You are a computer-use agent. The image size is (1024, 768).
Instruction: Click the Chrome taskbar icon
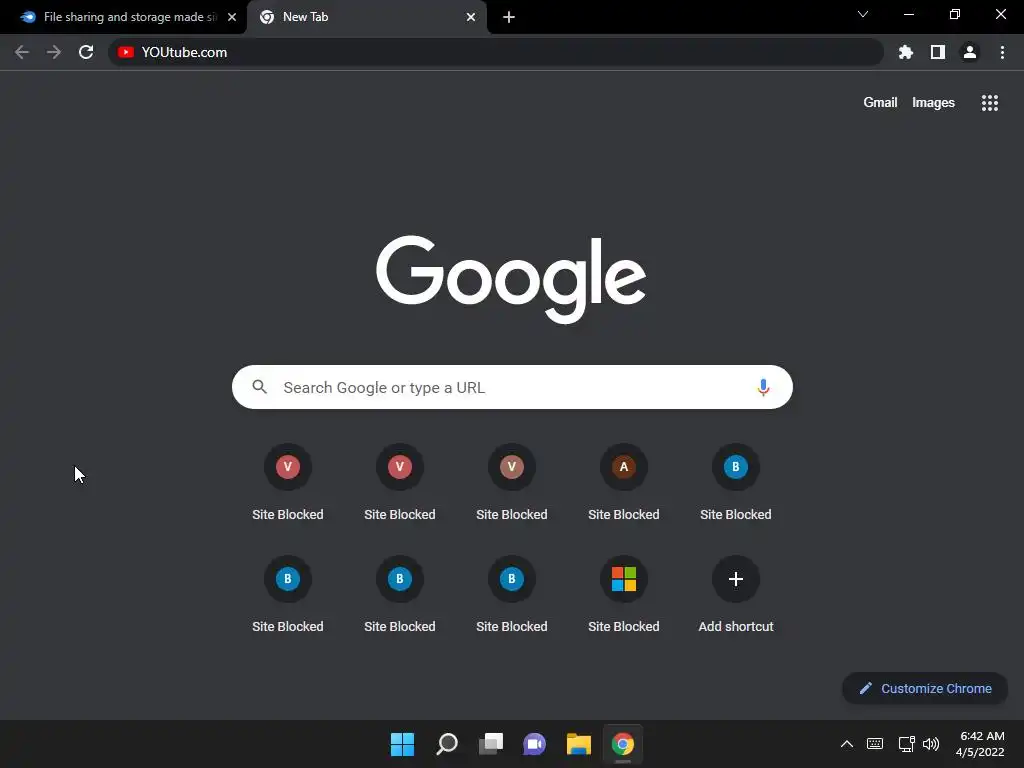(623, 744)
